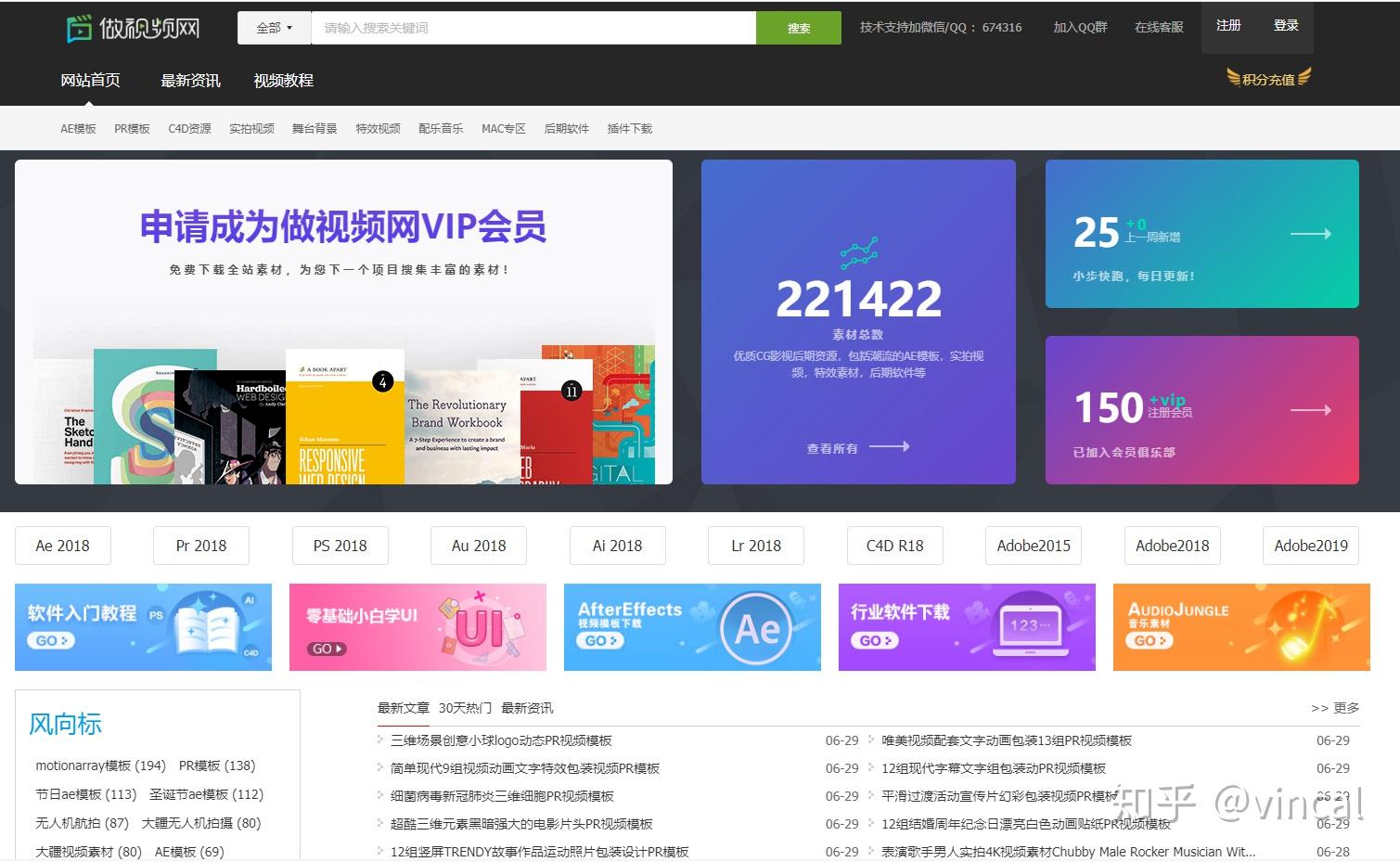Open the 在线客服 link
1400x862 pixels.
pyautogui.click(x=1159, y=28)
